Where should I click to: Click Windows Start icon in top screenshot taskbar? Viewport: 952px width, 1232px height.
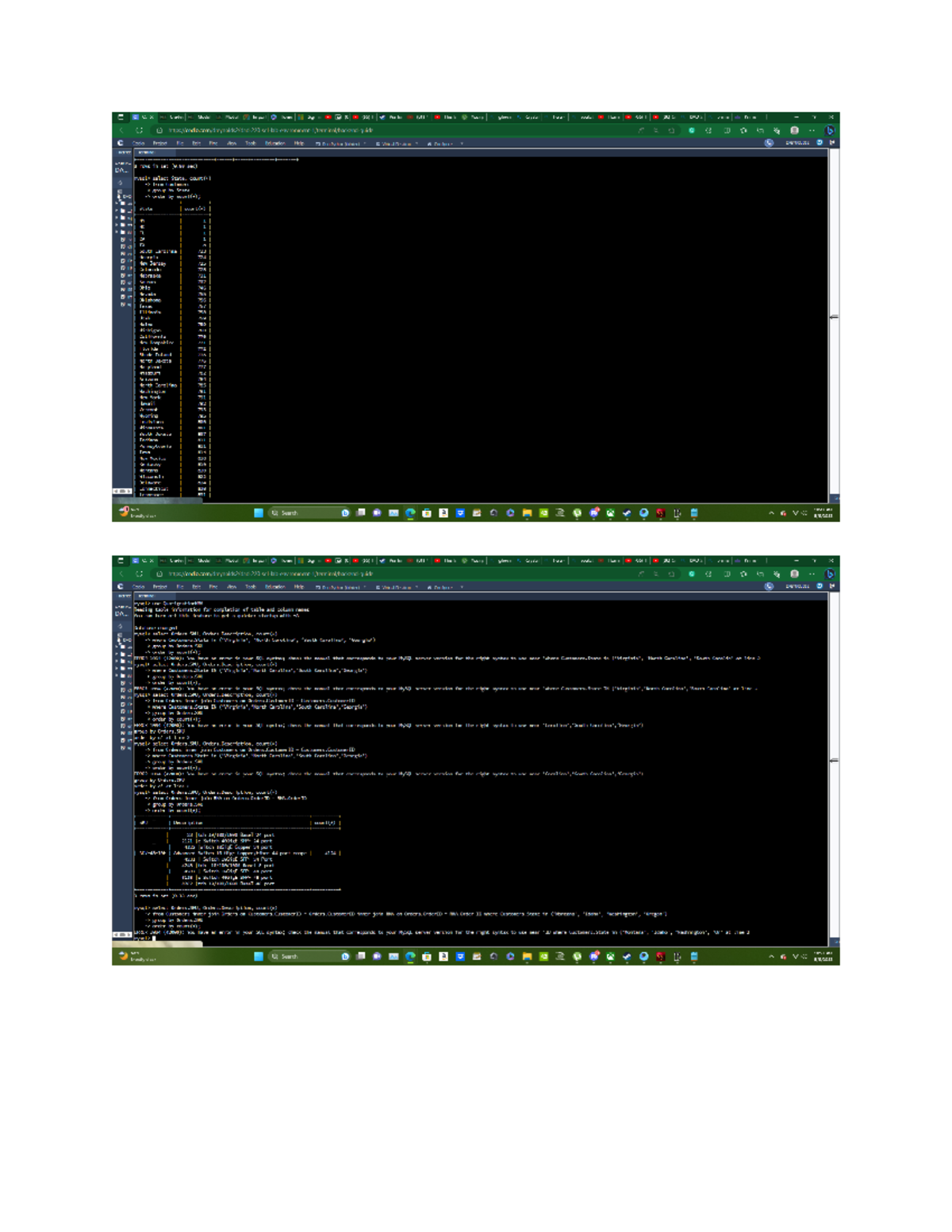tap(259, 513)
